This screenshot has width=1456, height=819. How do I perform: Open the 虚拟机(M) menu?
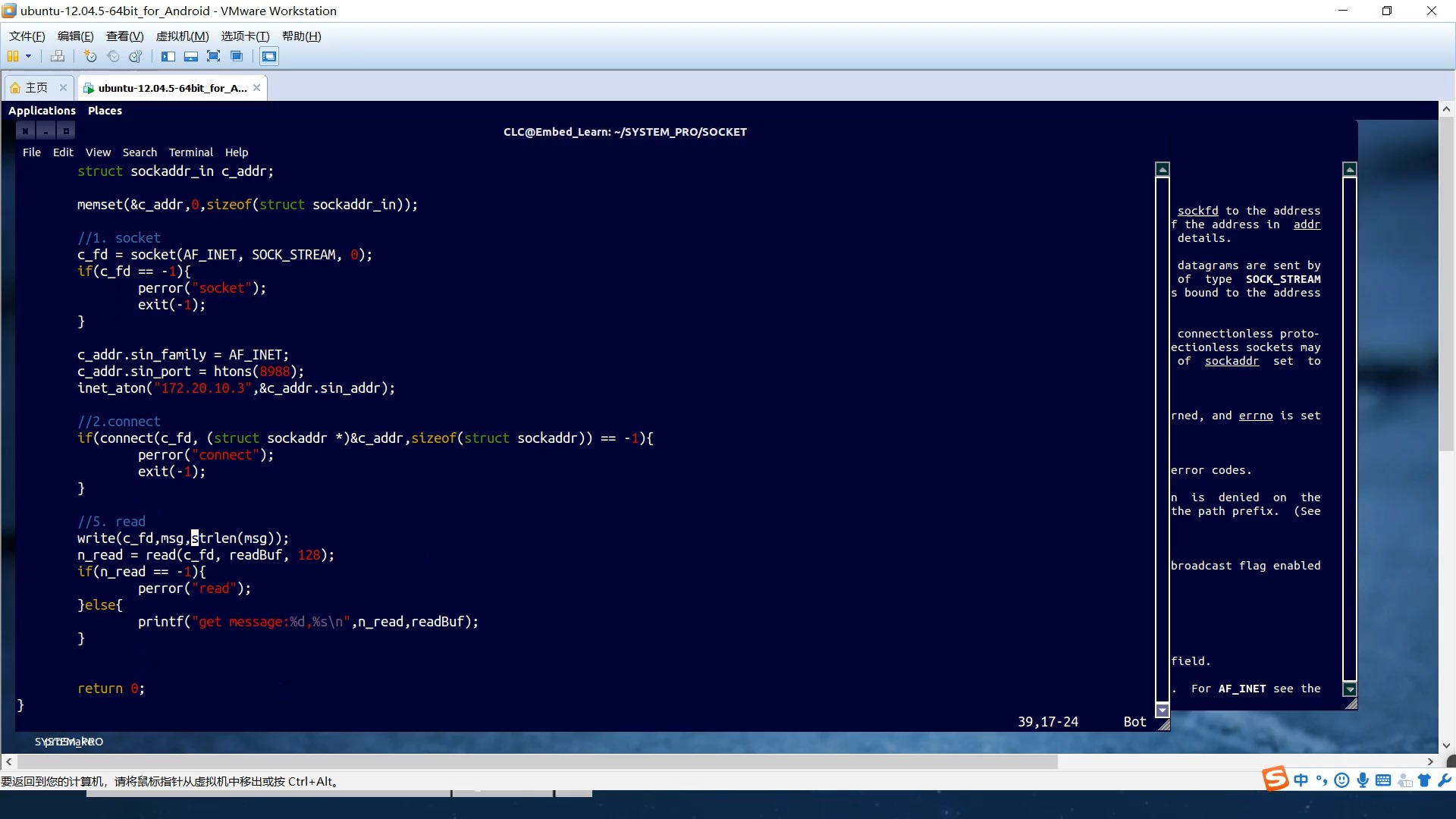(x=182, y=36)
